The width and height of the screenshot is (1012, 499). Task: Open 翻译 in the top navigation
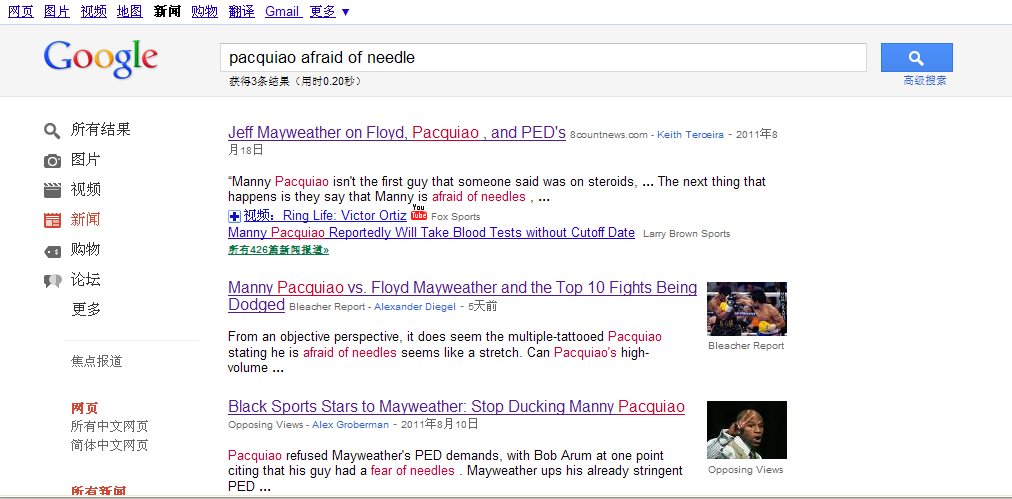pyautogui.click(x=241, y=11)
